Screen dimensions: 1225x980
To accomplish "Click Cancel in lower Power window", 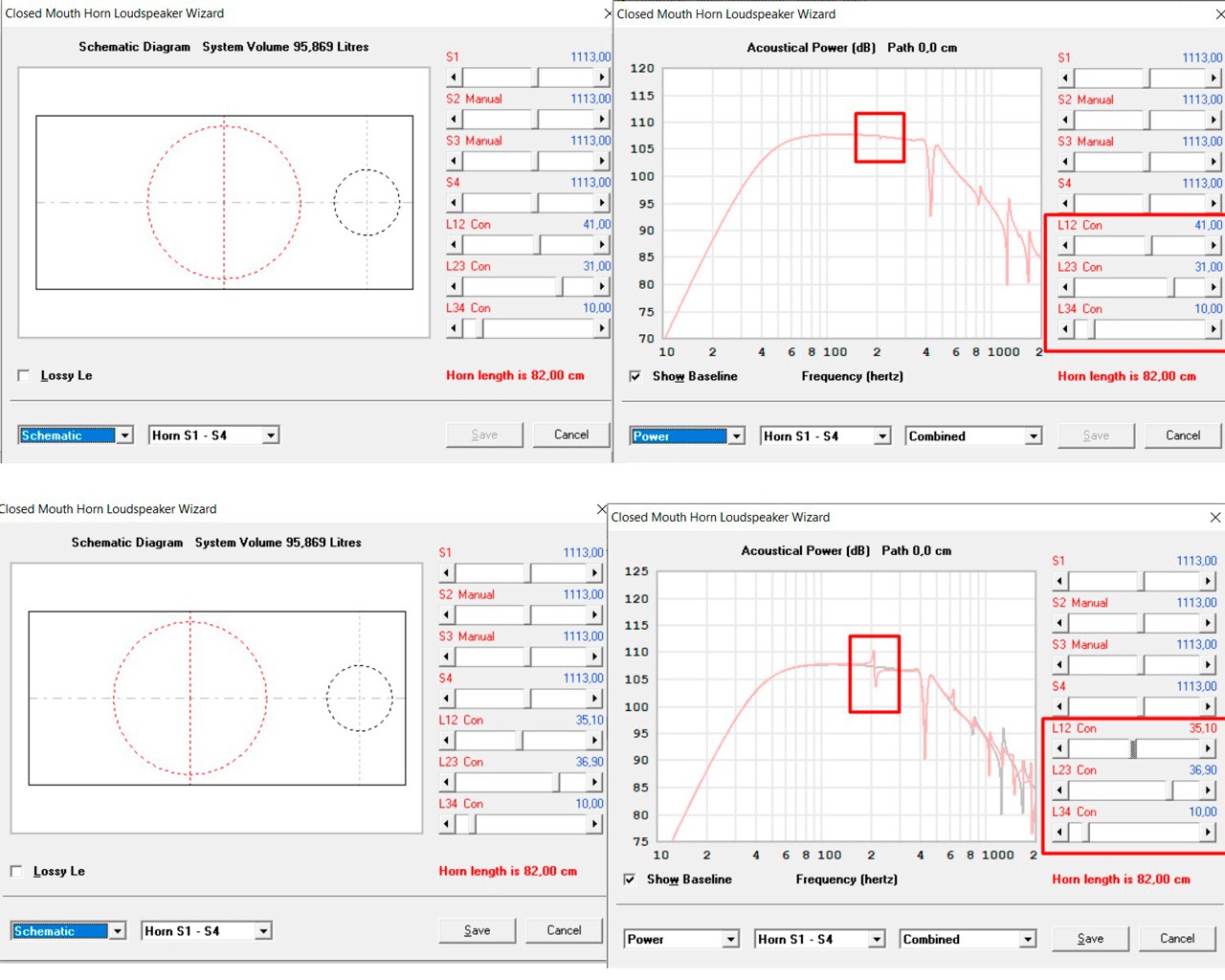I will (x=1177, y=939).
